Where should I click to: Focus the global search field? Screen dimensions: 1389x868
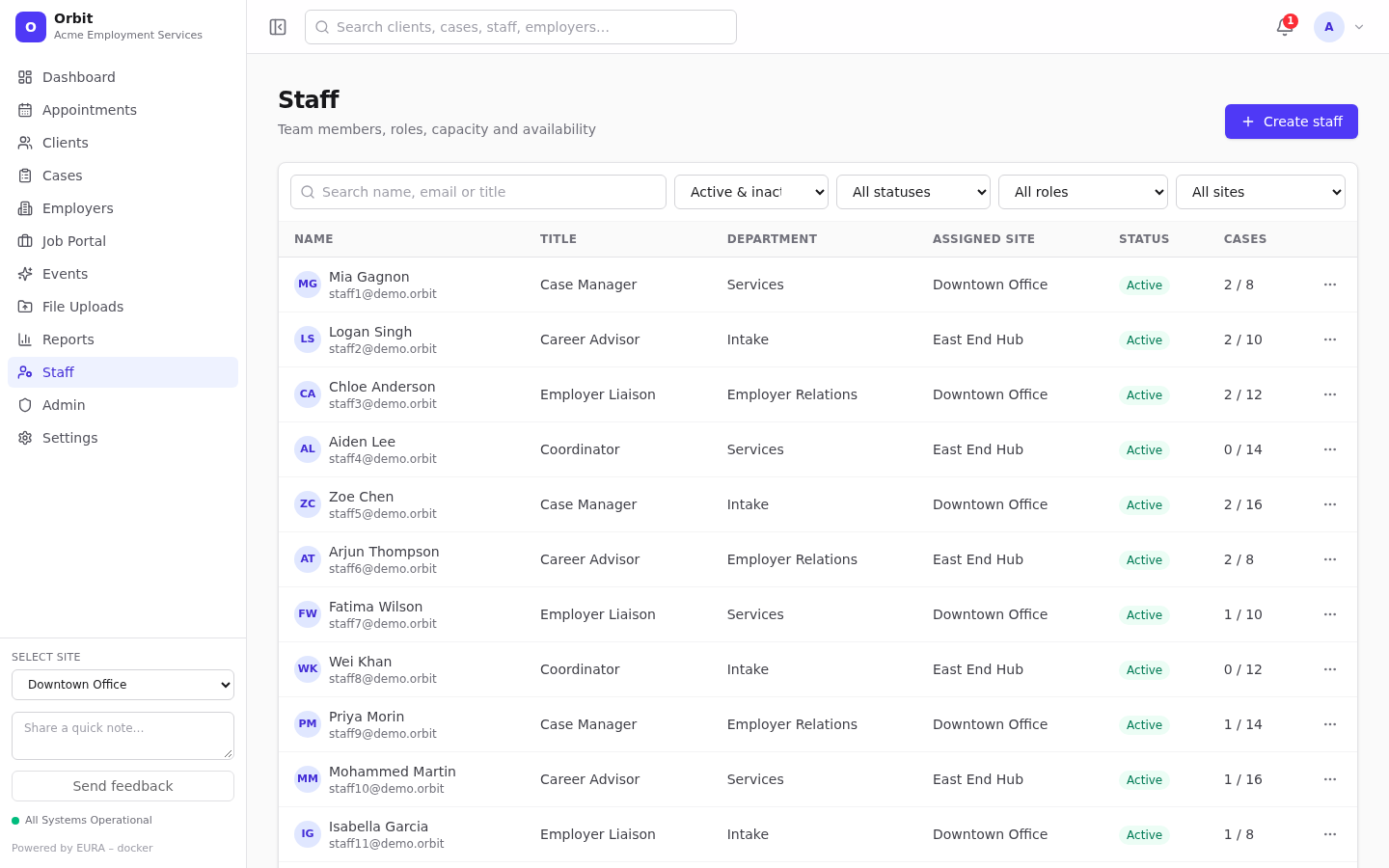[x=521, y=27]
